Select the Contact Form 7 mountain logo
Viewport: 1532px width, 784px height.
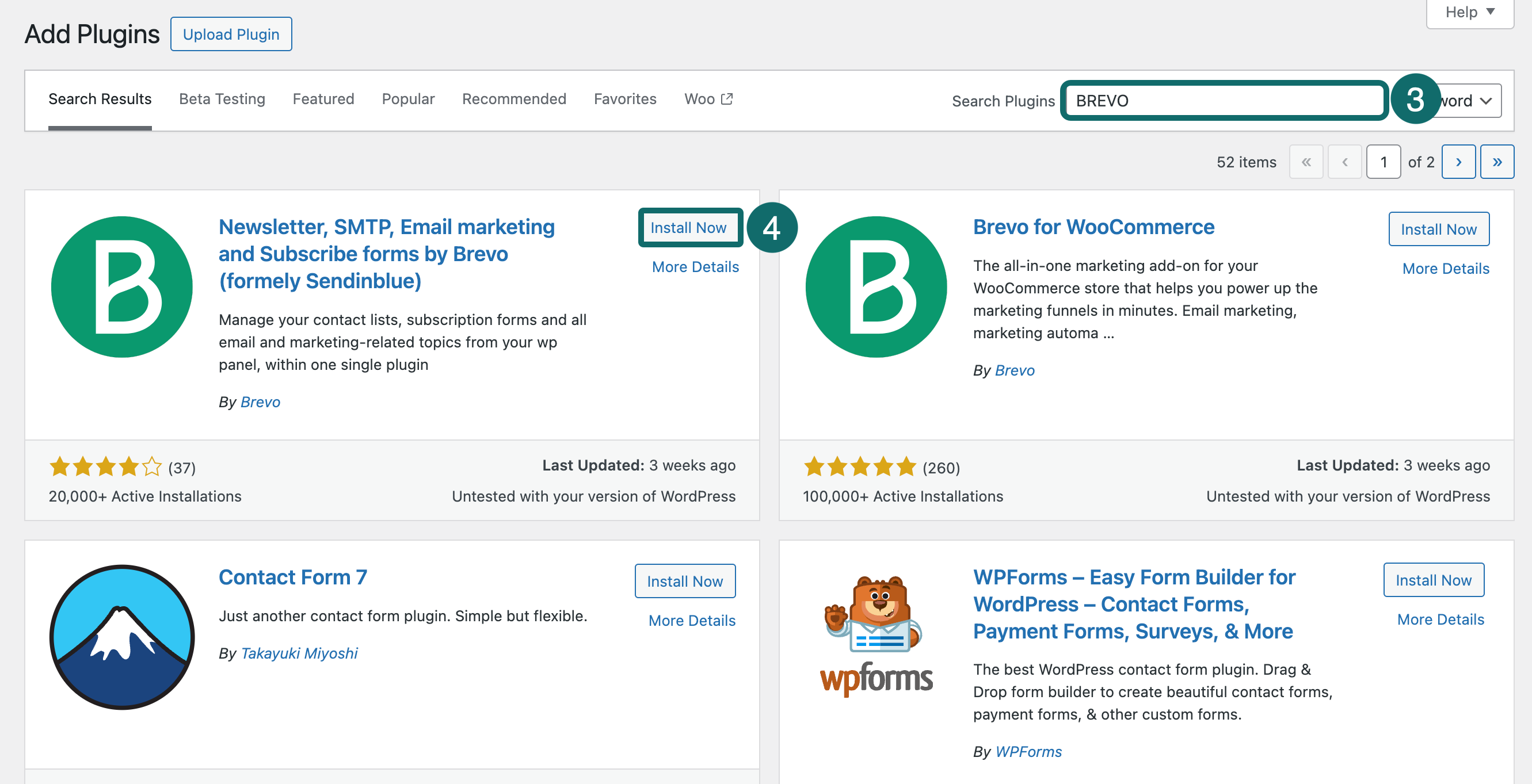[x=121, y=637]
